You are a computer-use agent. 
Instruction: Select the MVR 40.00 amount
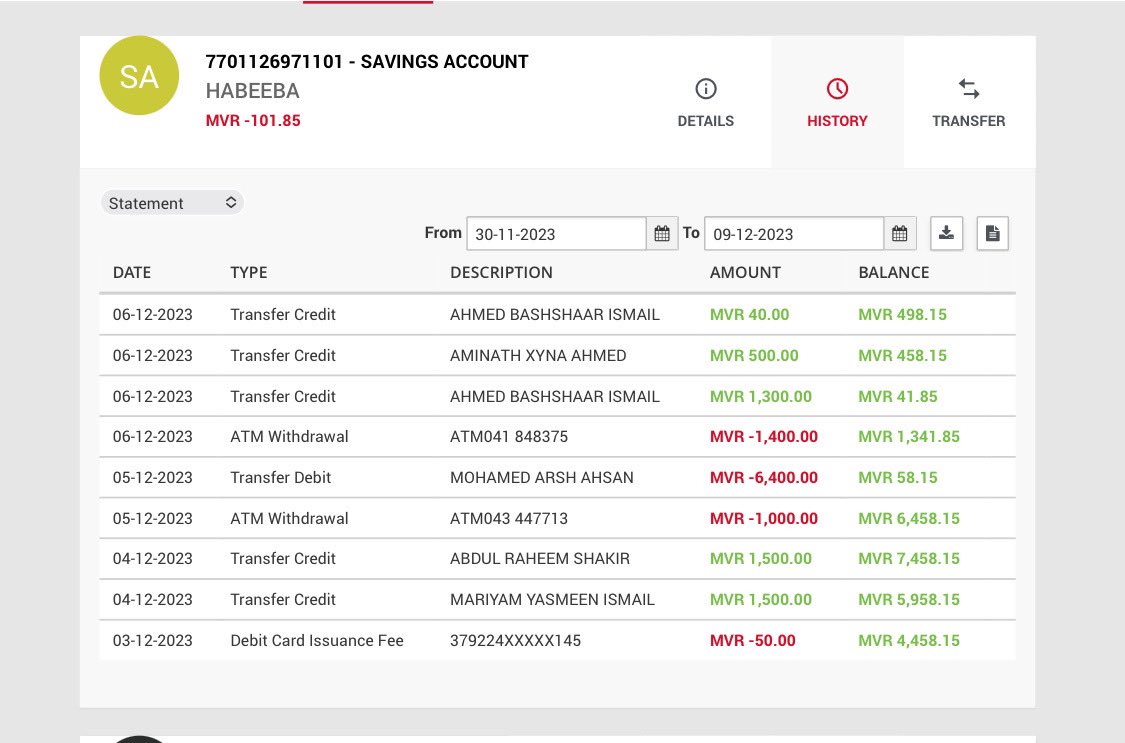tap(750, 315)
